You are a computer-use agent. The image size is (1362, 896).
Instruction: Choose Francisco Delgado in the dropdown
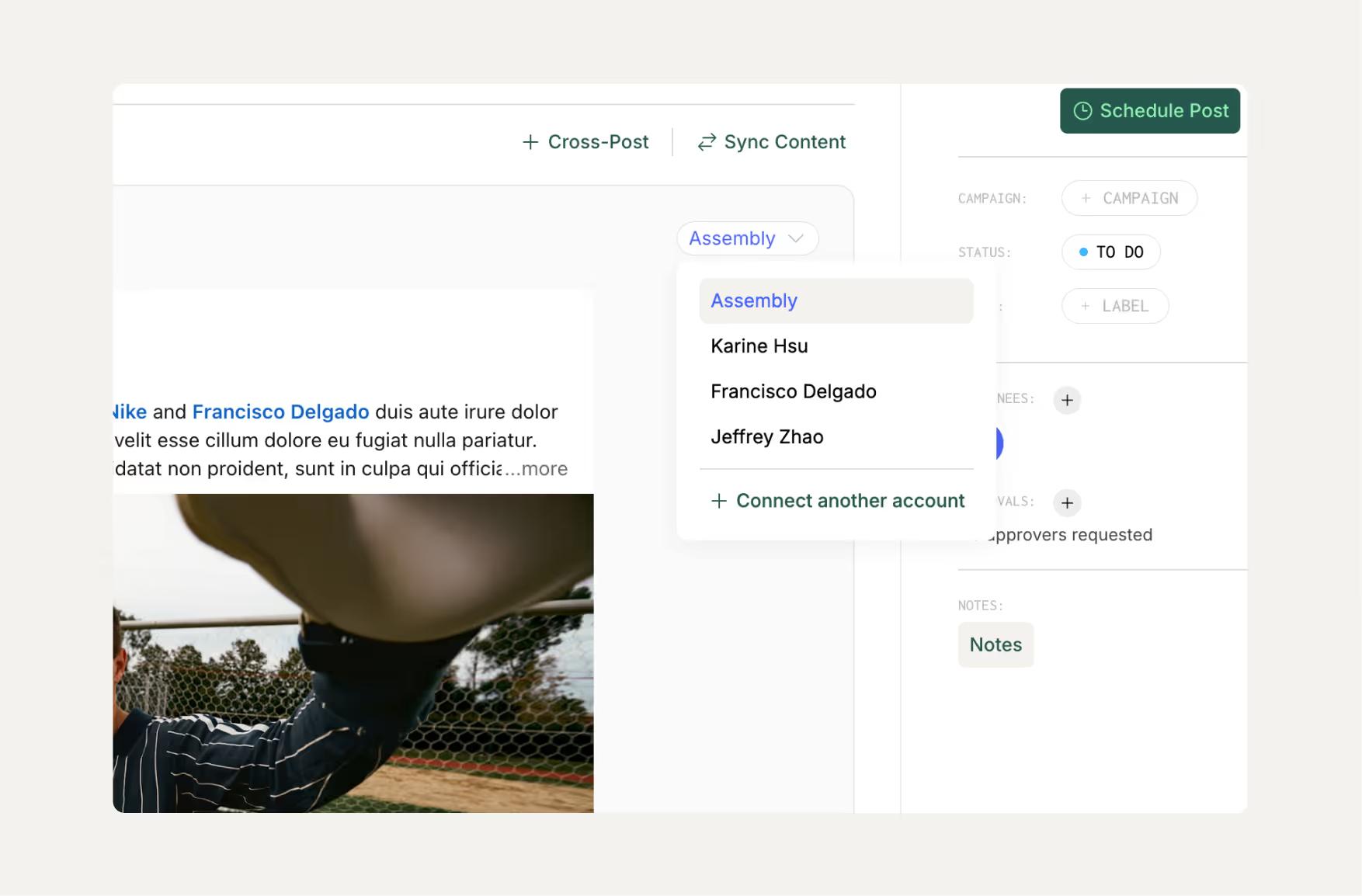836,391
